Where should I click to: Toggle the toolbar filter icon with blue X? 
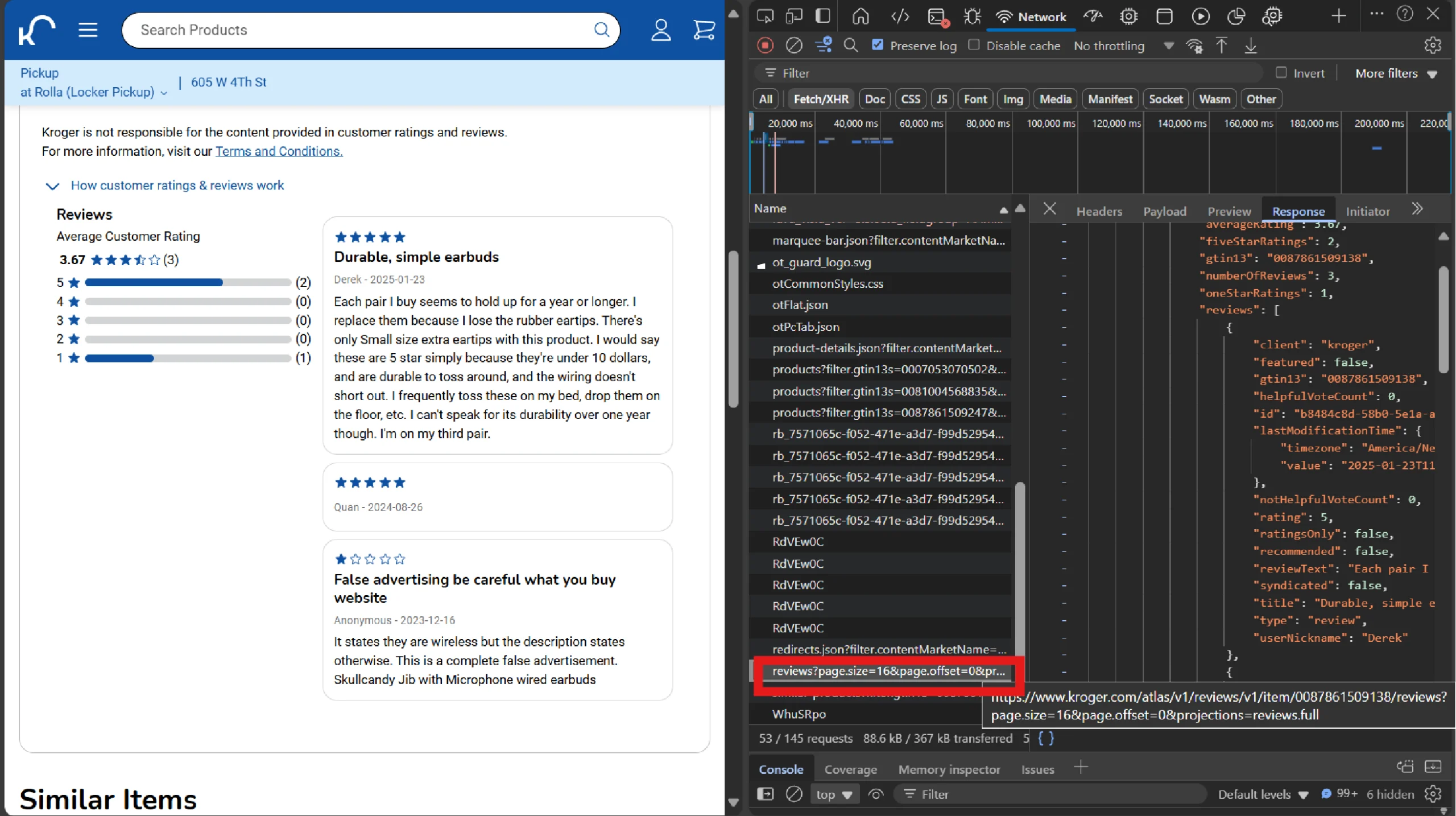point(823,45)
